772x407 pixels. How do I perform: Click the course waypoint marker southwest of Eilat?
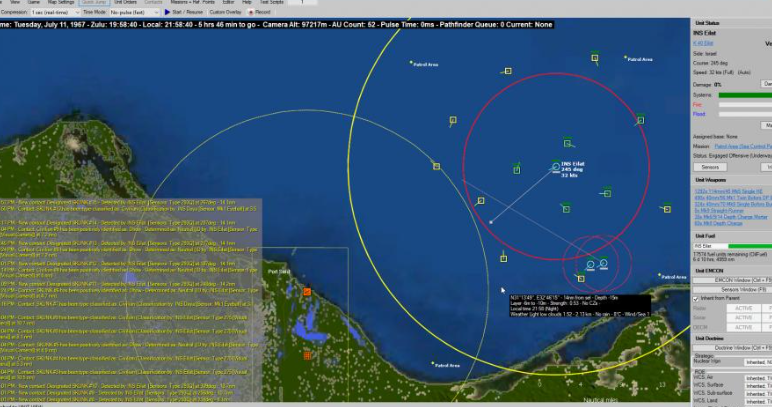coord(491,222)
